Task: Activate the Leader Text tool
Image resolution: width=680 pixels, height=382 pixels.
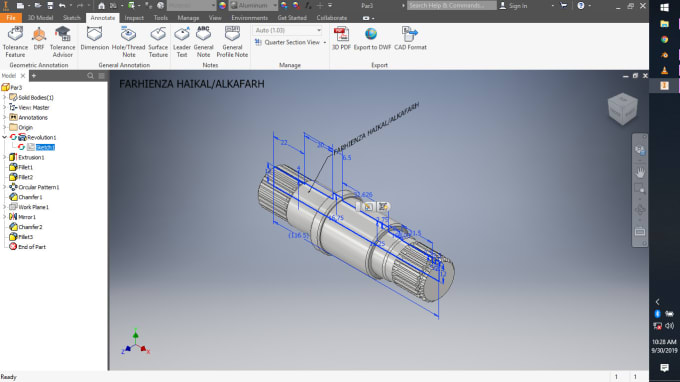Action: (x=182, y=42)
